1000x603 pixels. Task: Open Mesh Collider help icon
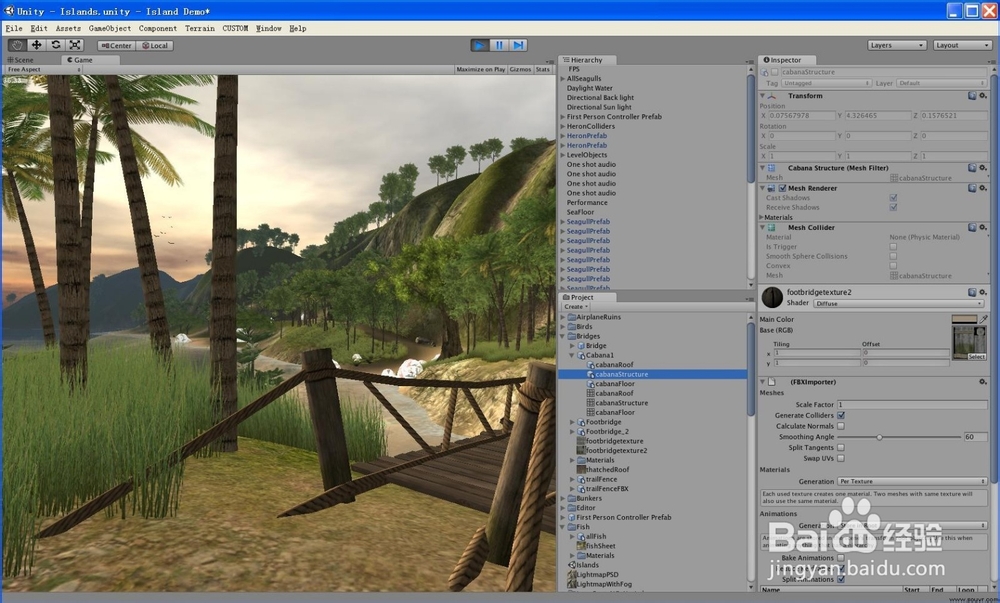click(x=972, y=228)
